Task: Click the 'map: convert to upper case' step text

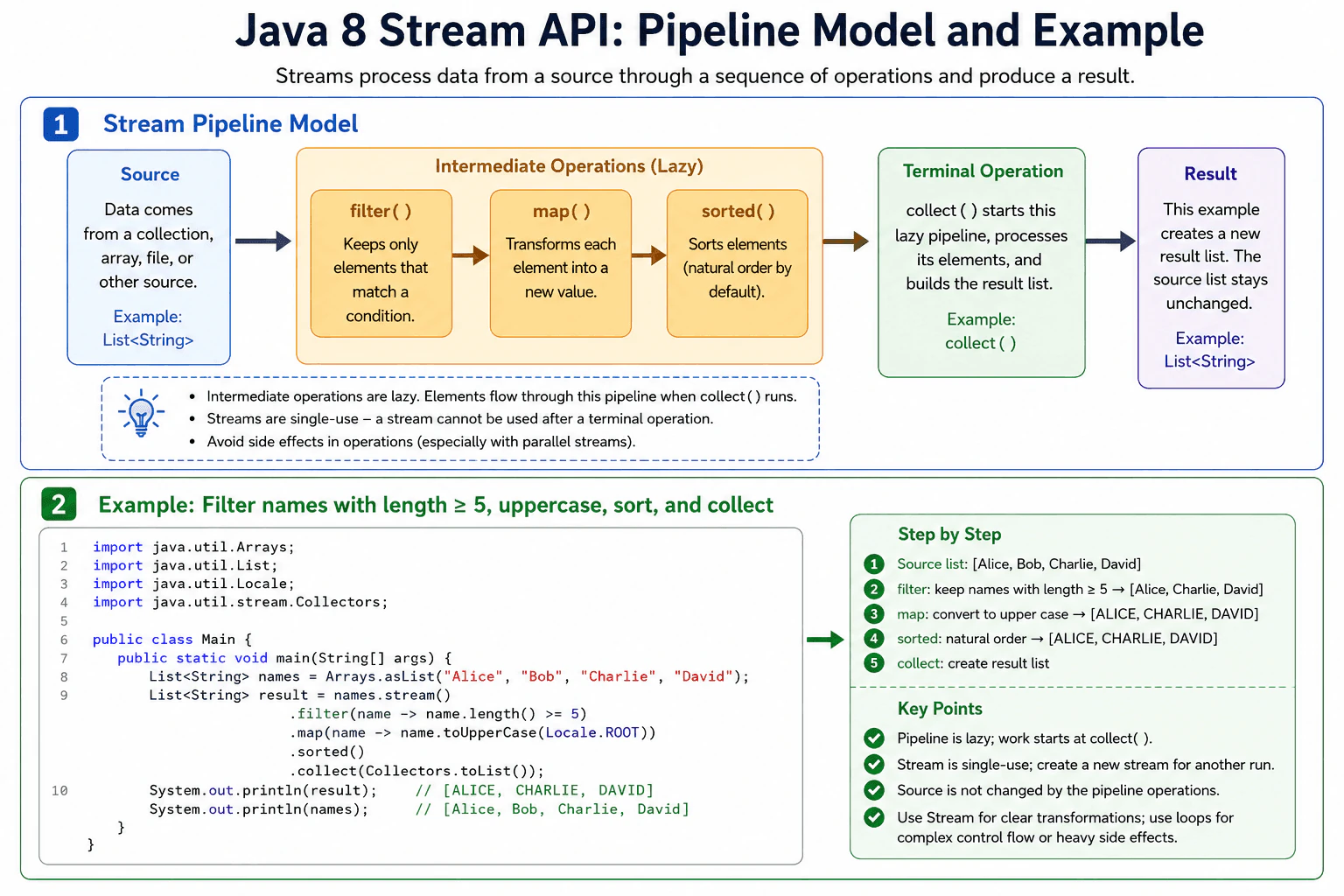Action: click(x=1077, y=614)
